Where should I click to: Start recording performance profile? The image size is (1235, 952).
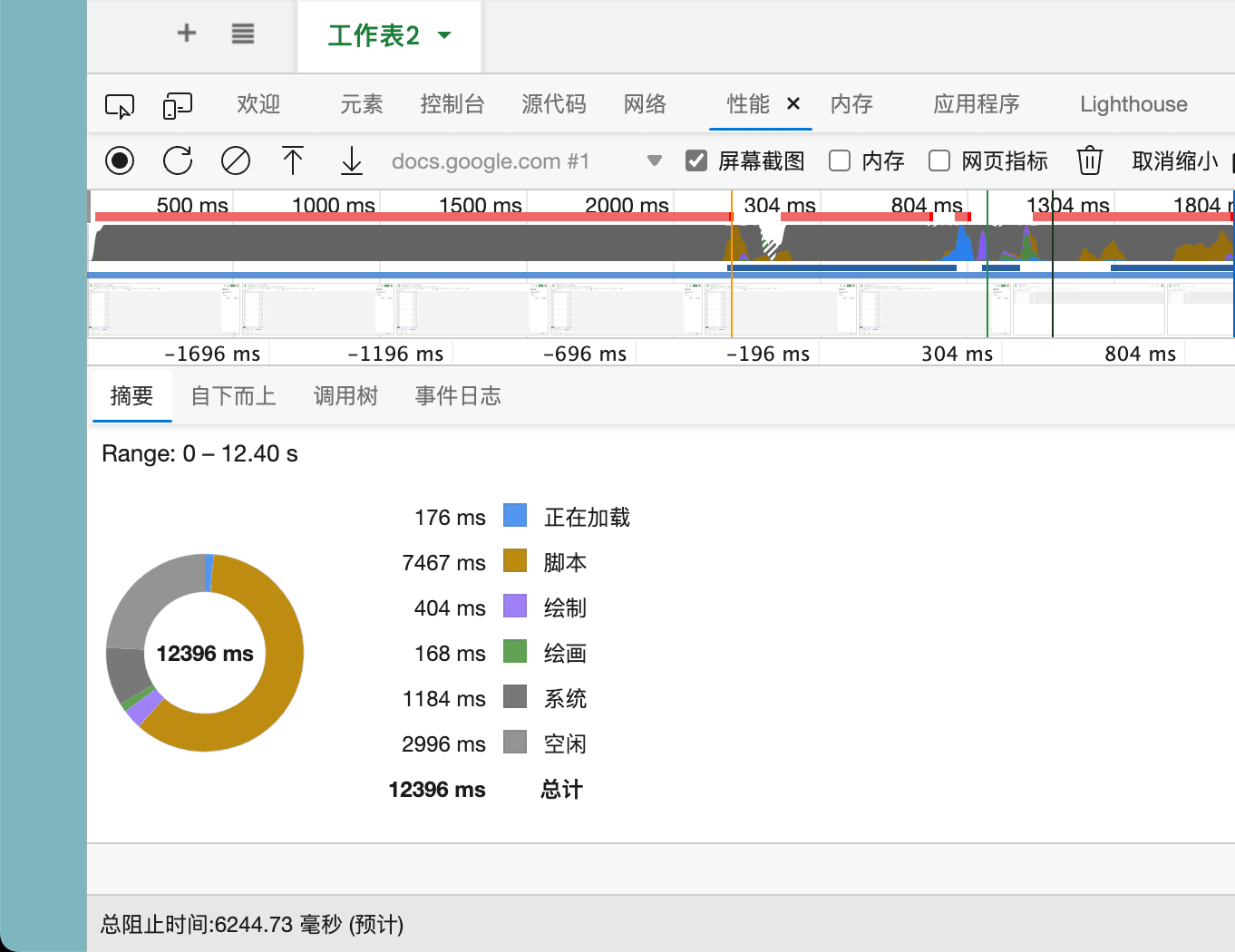tap(120, 160)
